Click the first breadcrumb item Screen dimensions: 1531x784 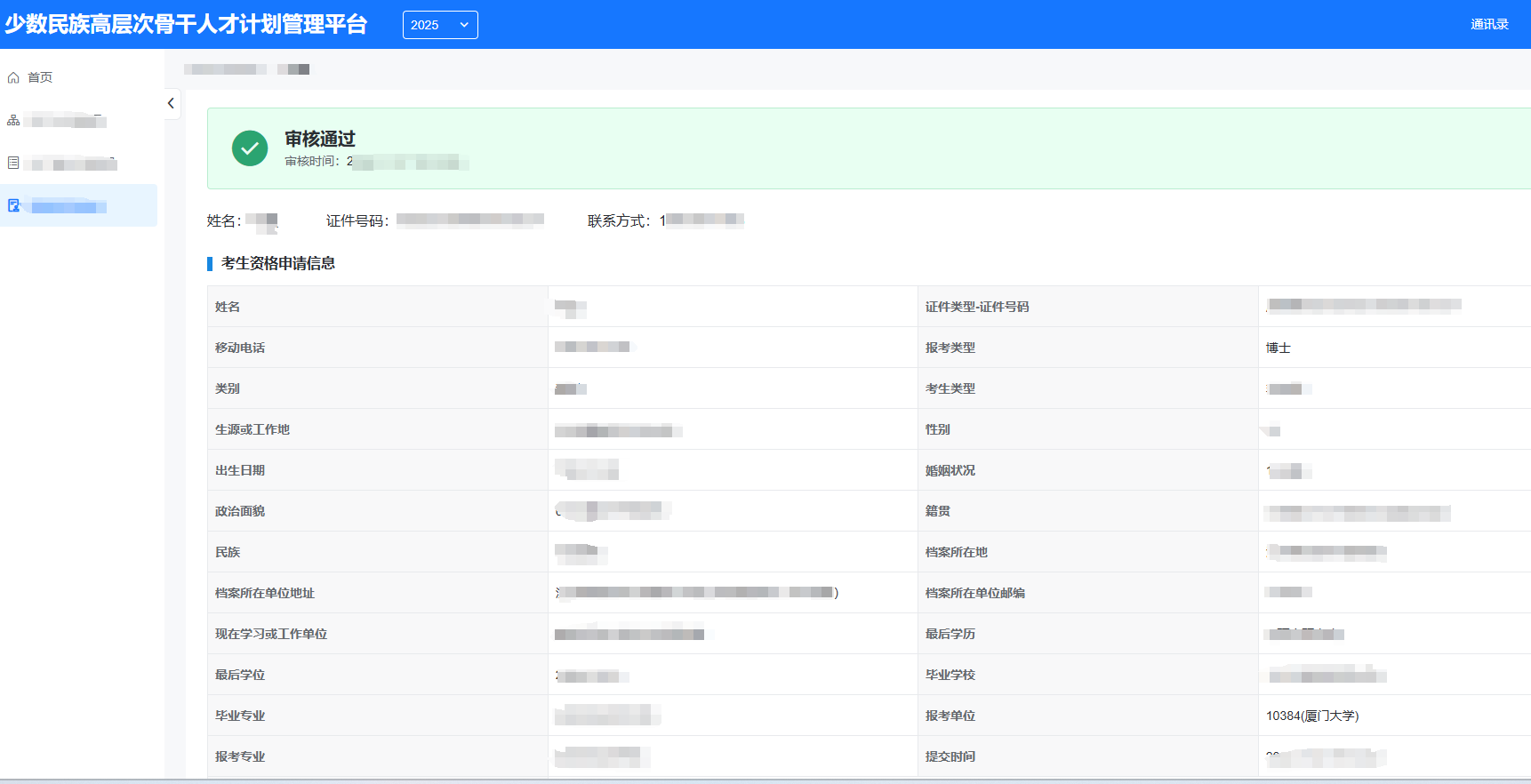[224, 69]
